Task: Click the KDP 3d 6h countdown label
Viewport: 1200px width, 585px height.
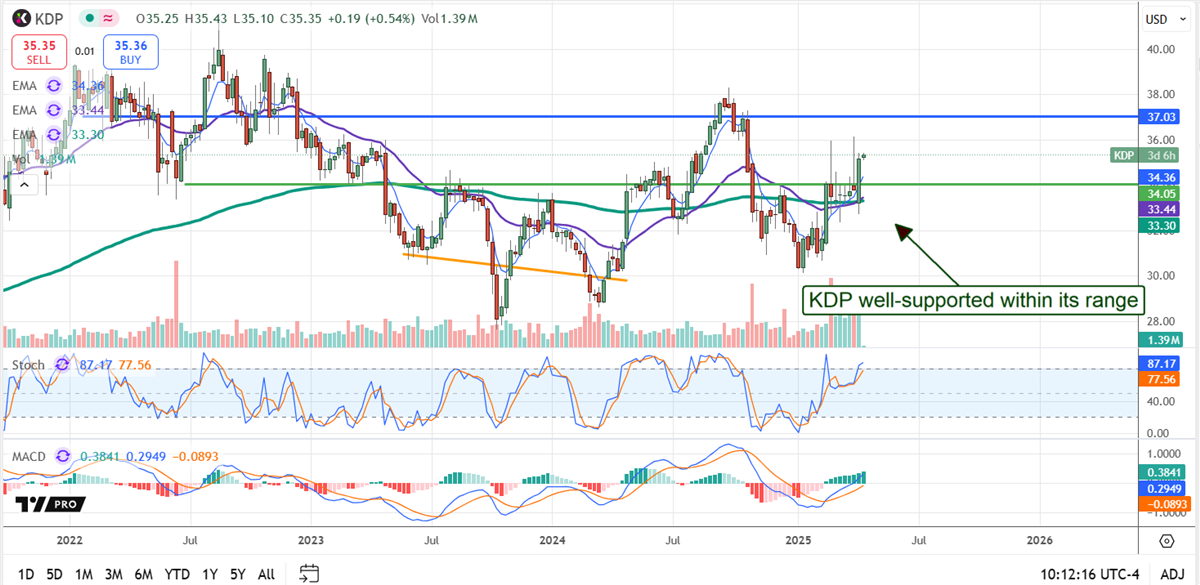Action: click(x=1147, y=155)
